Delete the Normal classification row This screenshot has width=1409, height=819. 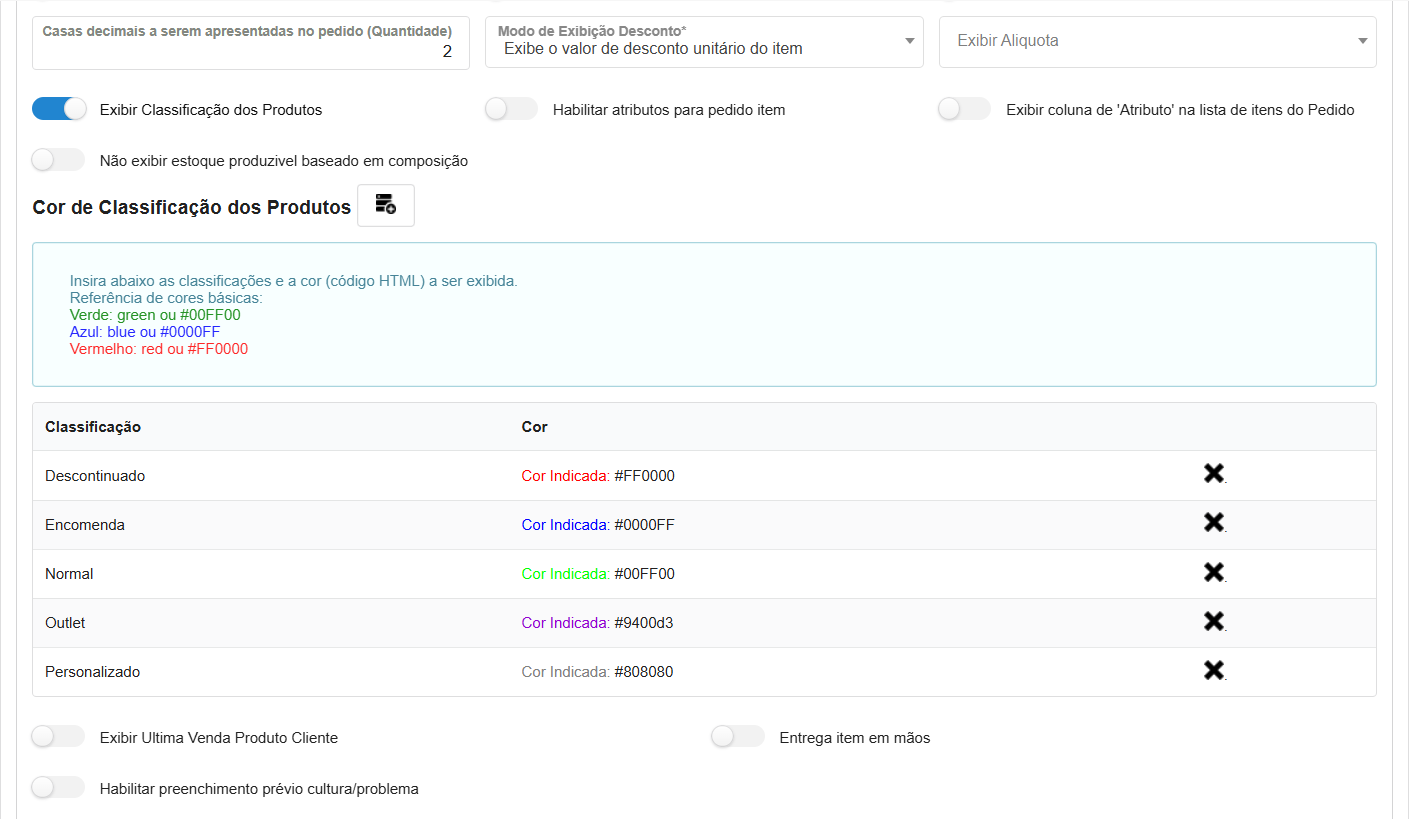pyautogui.click(x=1213, y=572)
